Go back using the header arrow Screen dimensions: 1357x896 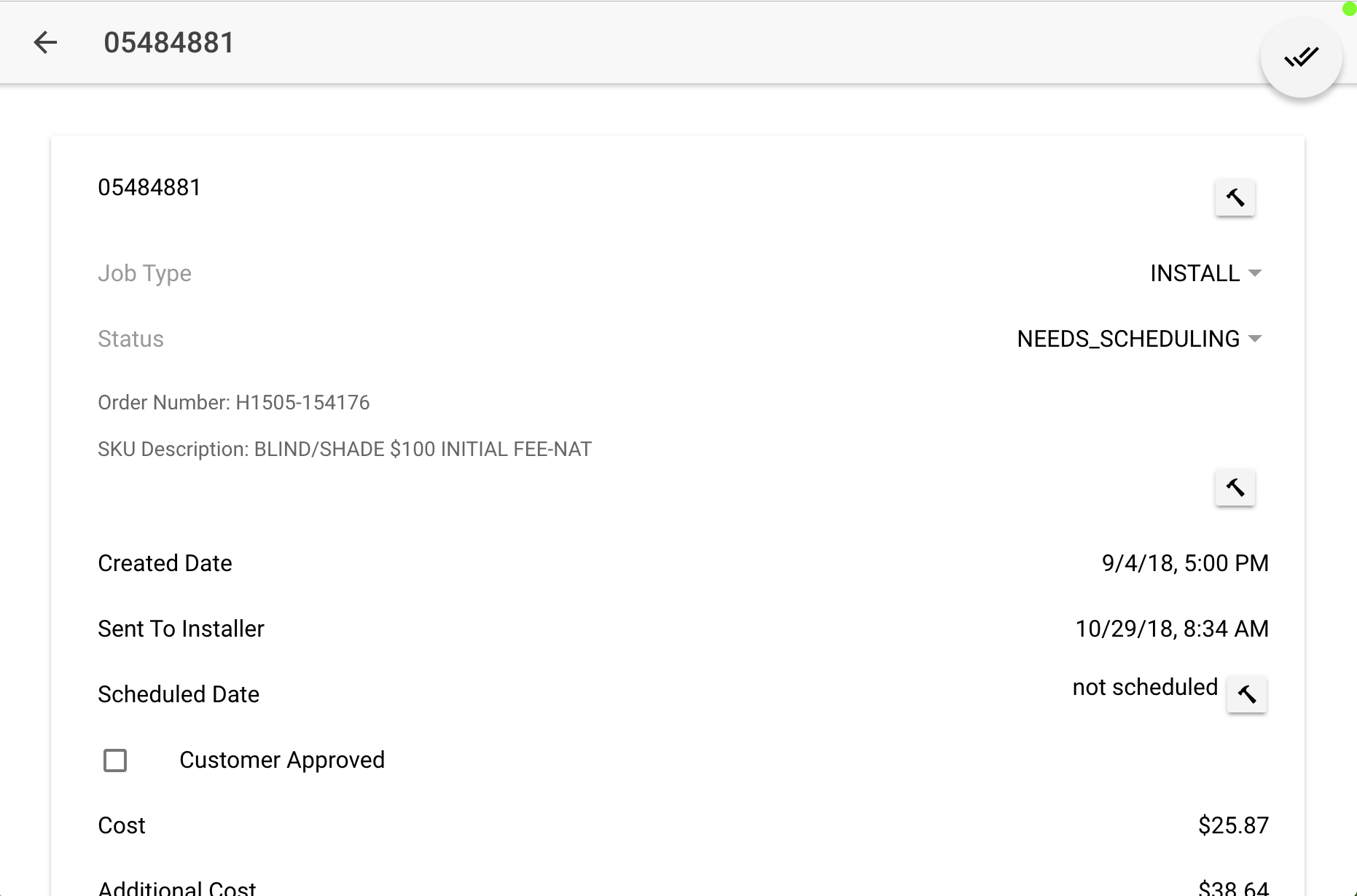[x=45, y=42]
